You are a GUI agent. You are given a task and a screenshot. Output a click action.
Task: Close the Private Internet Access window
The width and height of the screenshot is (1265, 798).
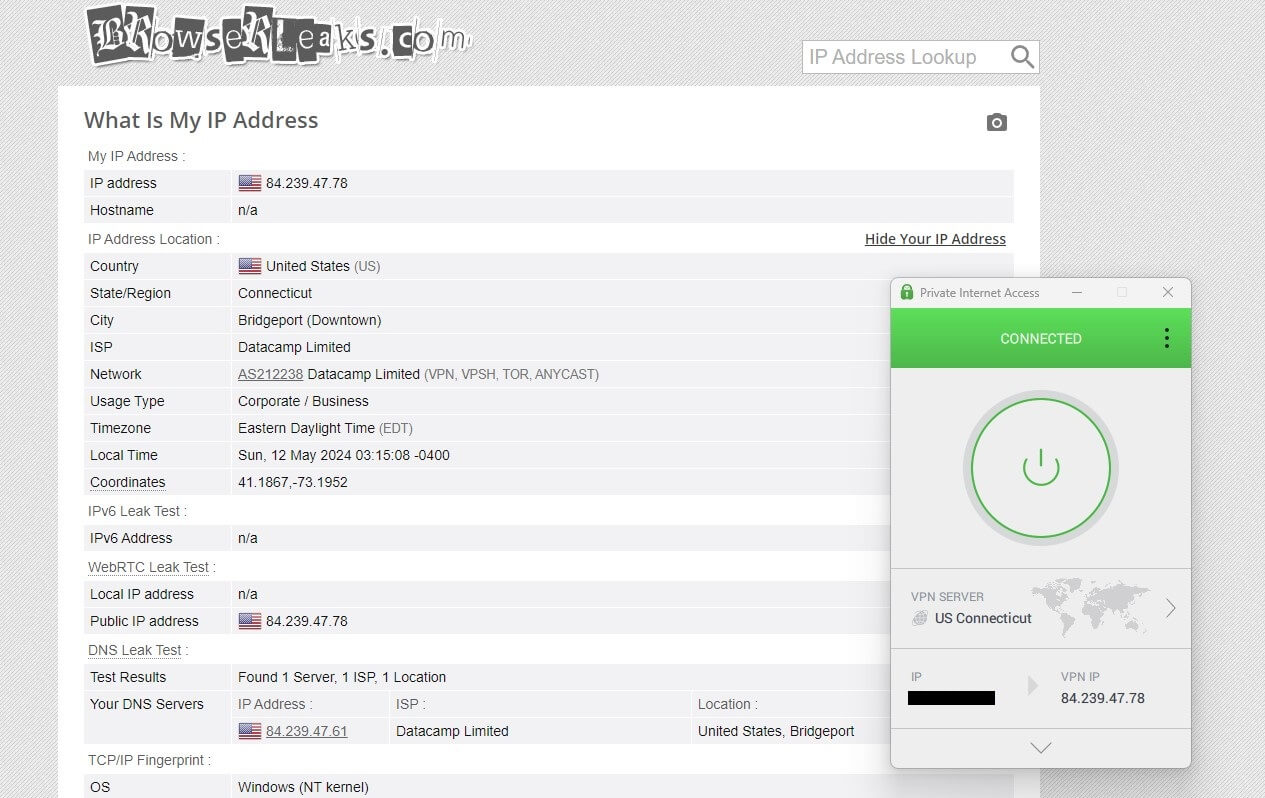[1167, 292]
